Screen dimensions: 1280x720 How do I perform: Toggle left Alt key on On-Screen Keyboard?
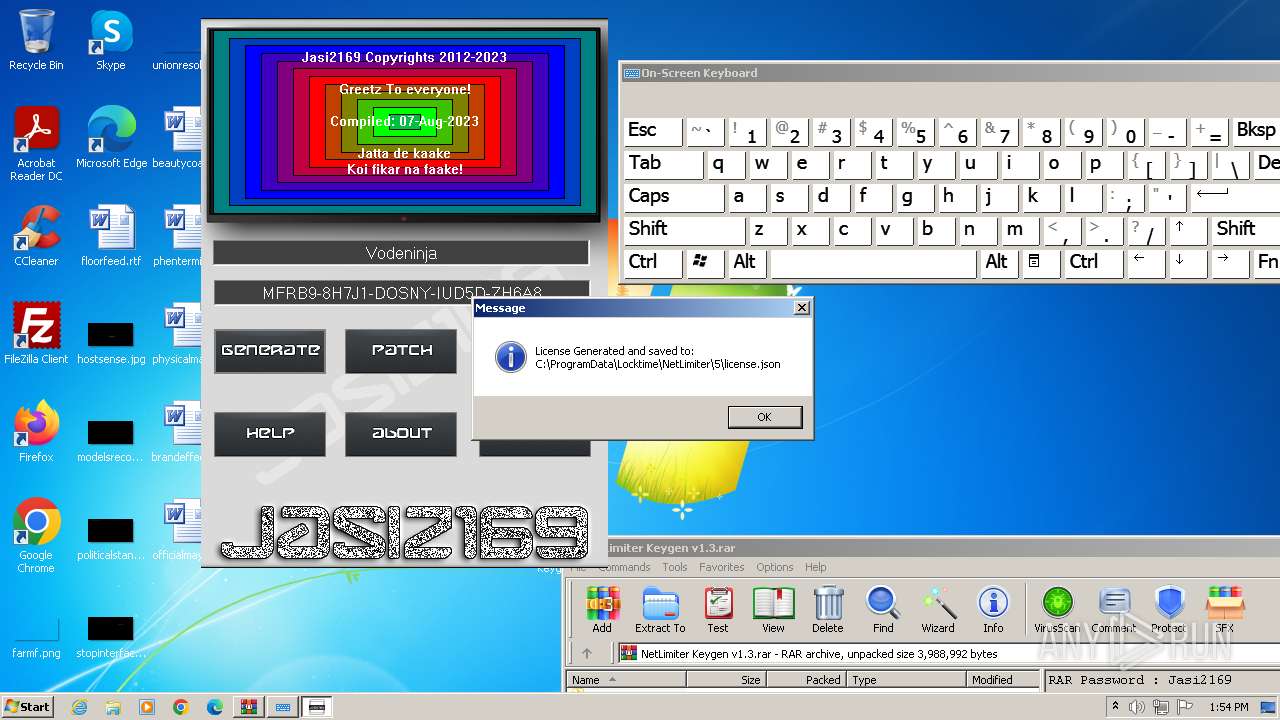tap(747, 262)
